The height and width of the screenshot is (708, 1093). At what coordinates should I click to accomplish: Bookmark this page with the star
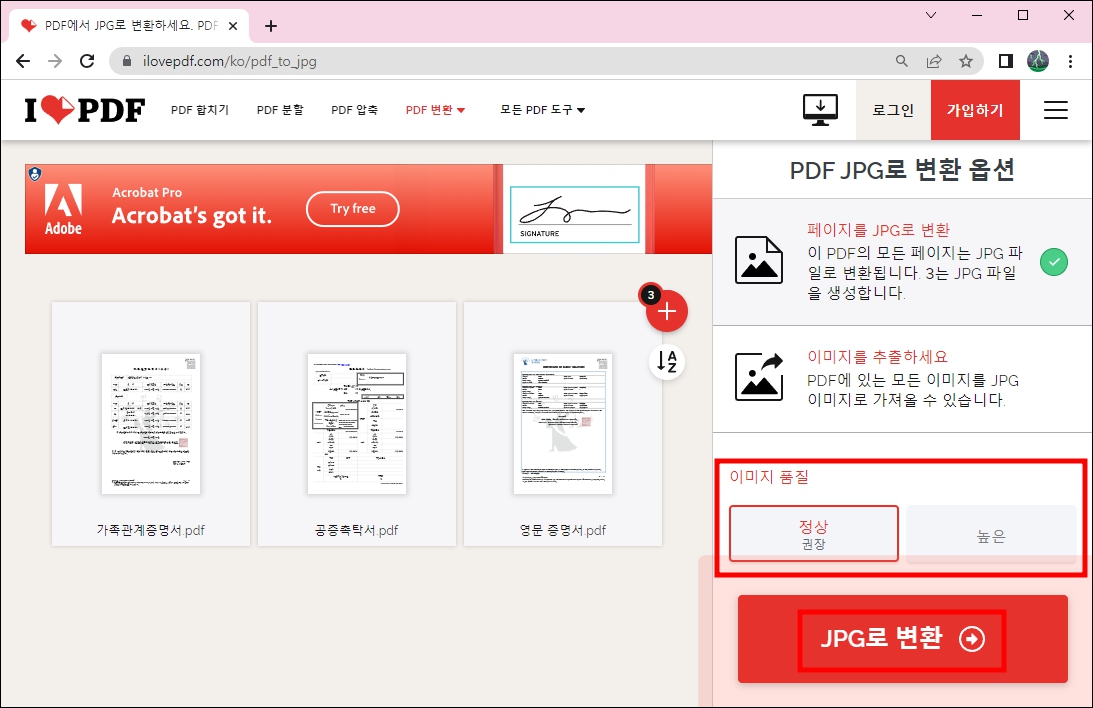pos(966,61)
